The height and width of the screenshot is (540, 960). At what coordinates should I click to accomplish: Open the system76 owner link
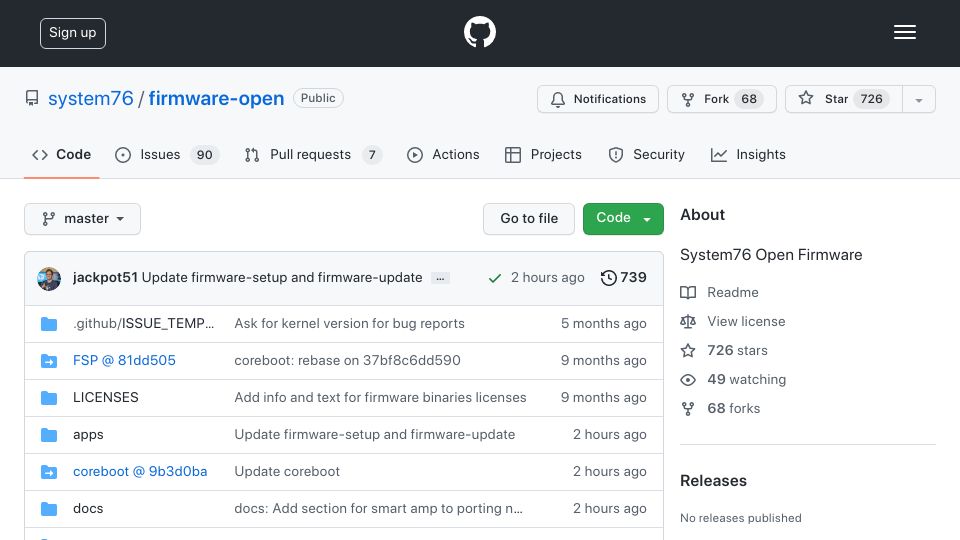coord(91,99)
